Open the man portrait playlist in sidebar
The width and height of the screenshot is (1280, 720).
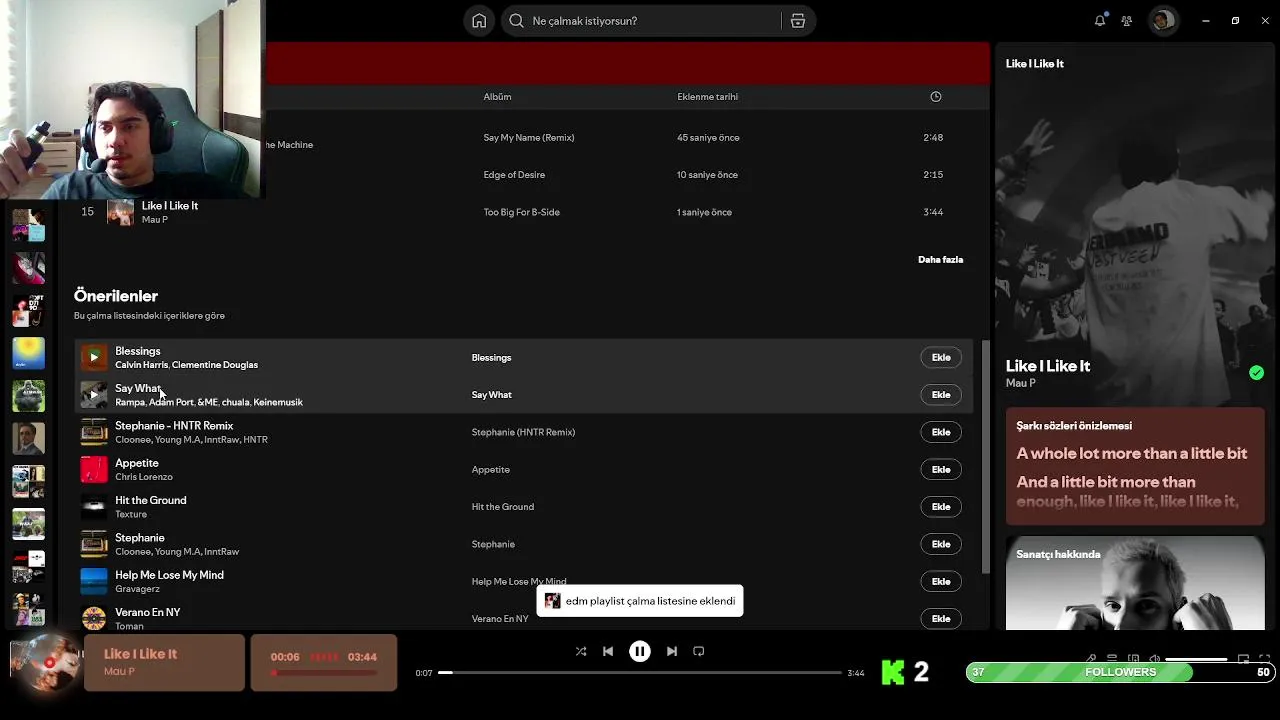tap(28, 439)
